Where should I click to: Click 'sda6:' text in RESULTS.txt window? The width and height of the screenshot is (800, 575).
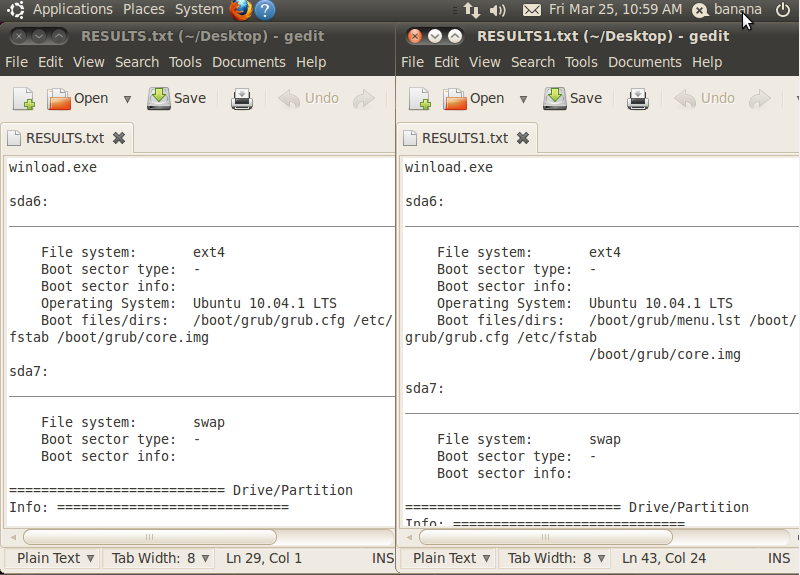[x=29, y=202]
